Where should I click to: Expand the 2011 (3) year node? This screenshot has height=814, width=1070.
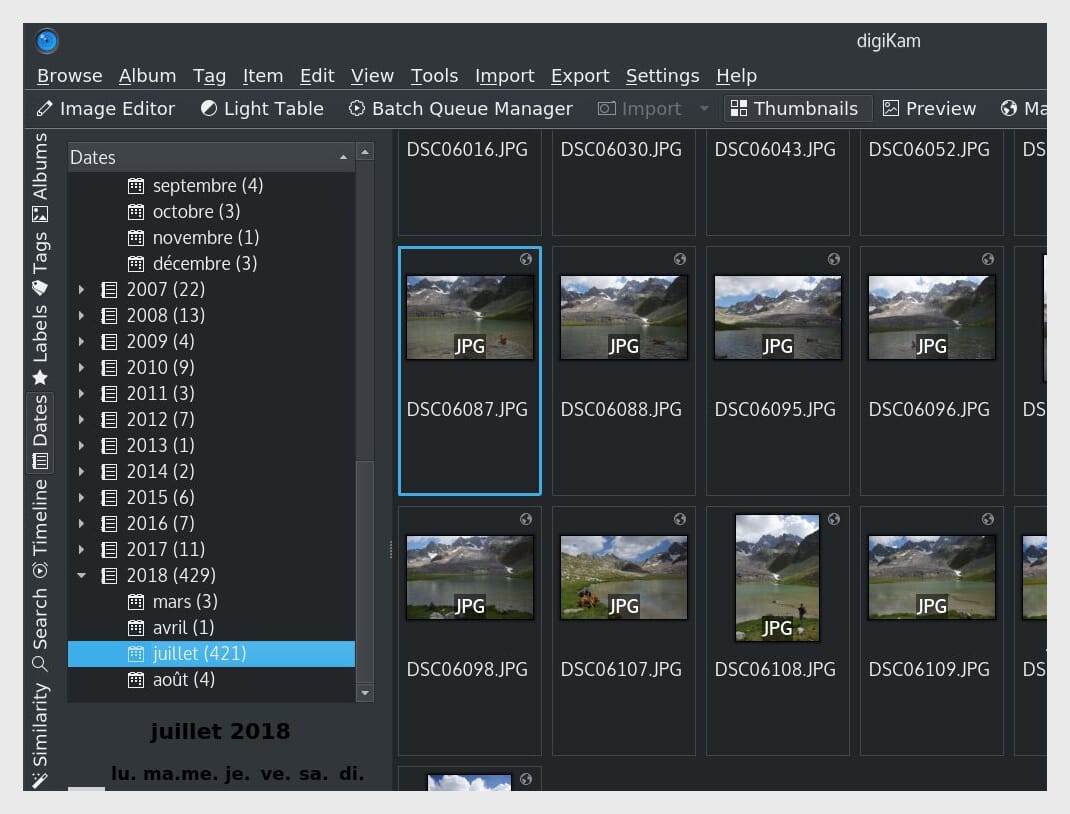[81, 393]
